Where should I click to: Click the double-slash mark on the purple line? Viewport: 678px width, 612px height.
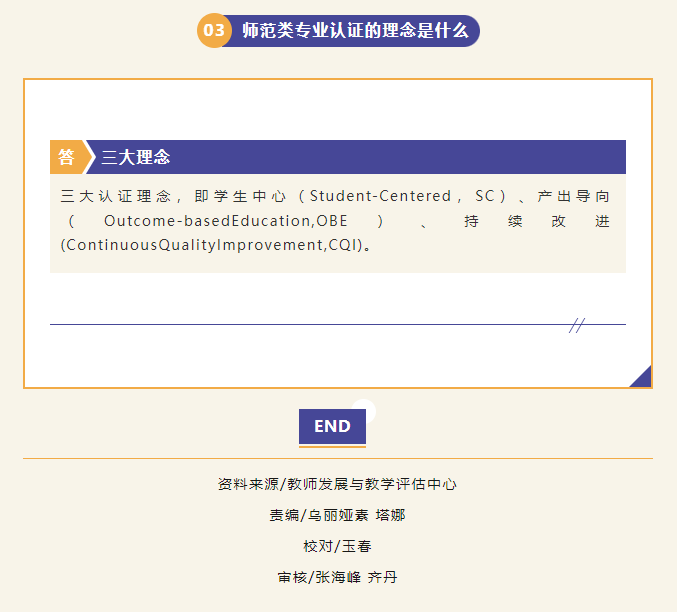pyautogui.click(x=577, y=325)
